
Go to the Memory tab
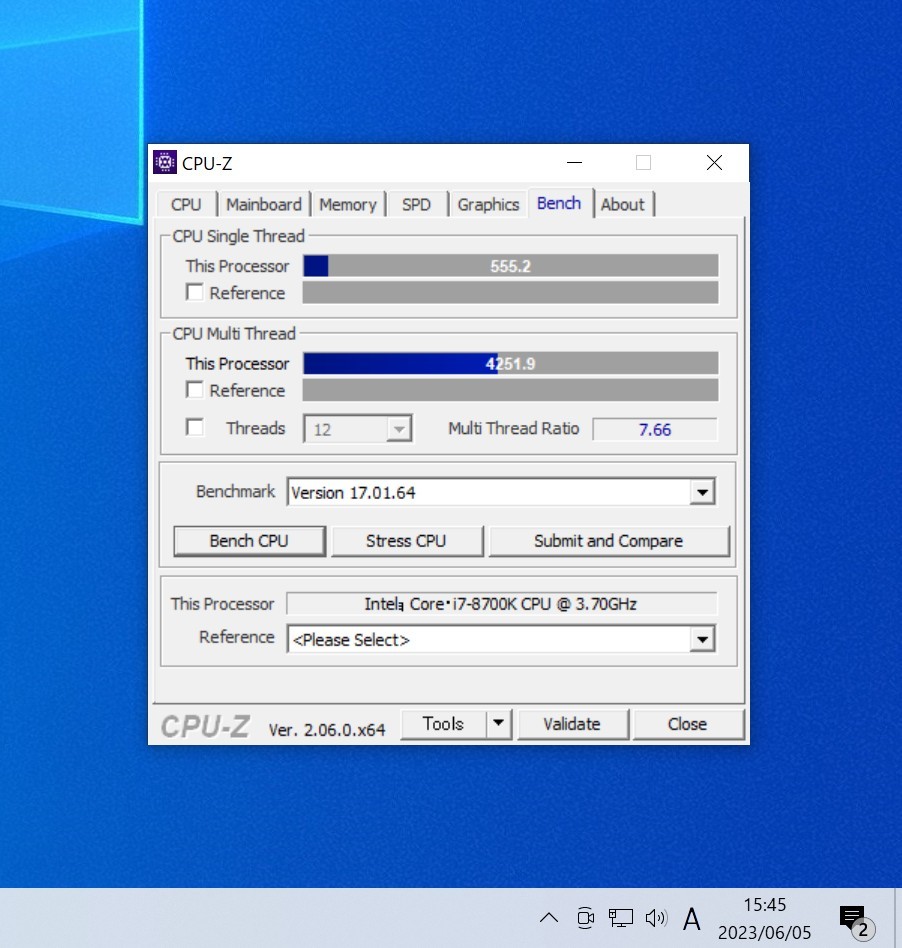click(x=348, y=204)
